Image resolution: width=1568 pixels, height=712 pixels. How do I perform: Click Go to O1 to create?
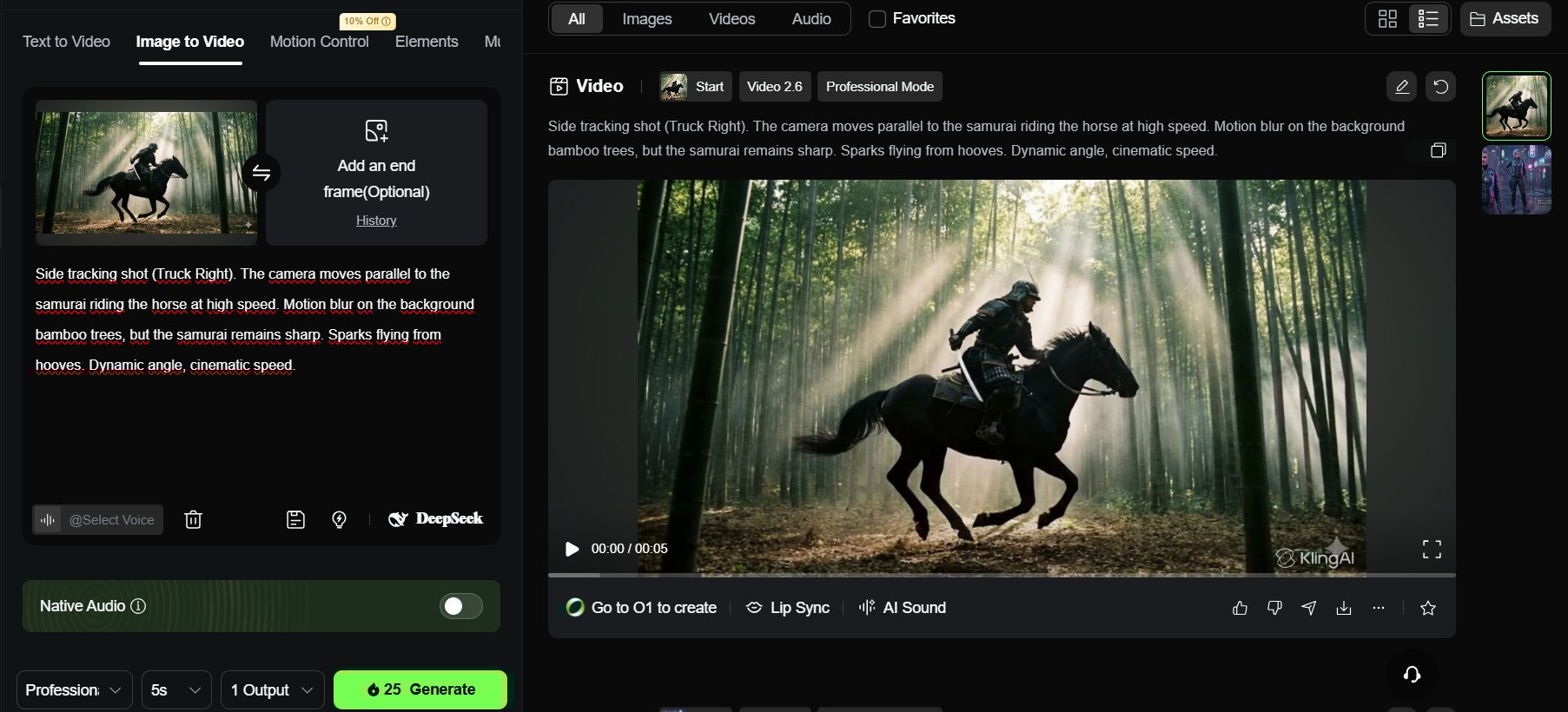point(641,608)
